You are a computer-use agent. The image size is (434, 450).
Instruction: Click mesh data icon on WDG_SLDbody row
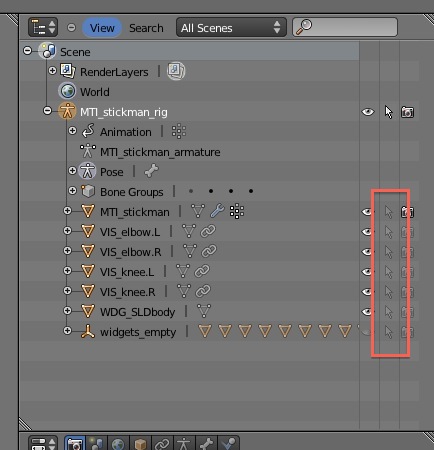204,311
